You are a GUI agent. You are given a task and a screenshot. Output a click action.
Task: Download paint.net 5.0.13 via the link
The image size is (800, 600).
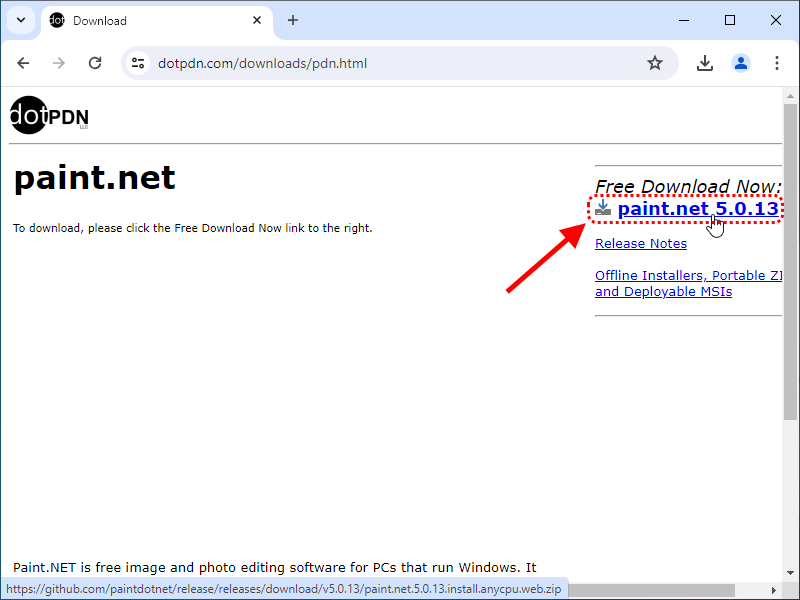click(x=698, y=208)
